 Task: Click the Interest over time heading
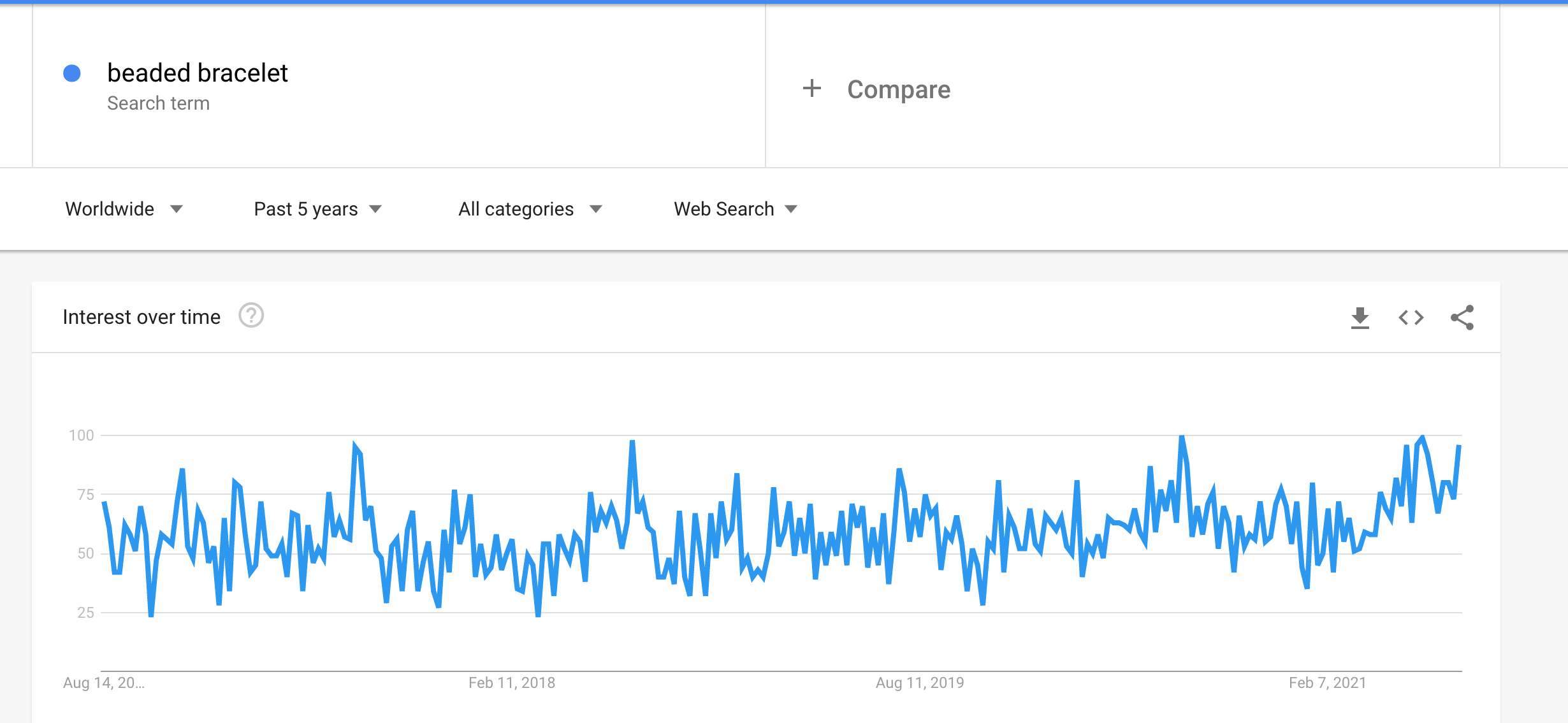tap(142, 317)
